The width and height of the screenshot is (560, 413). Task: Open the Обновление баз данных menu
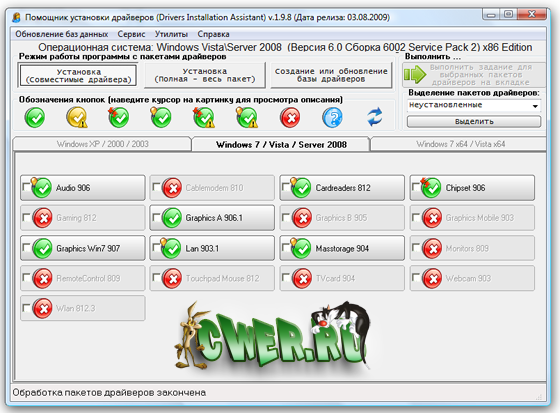[x=61, y=34]
